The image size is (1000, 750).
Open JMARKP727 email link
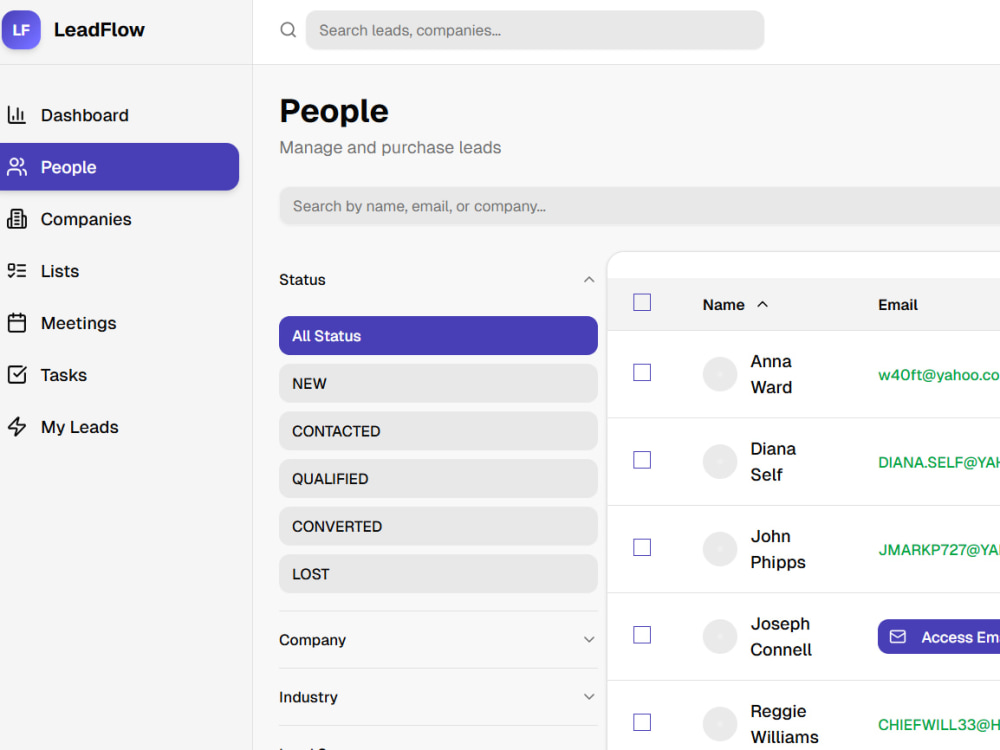tap(939, 549)
